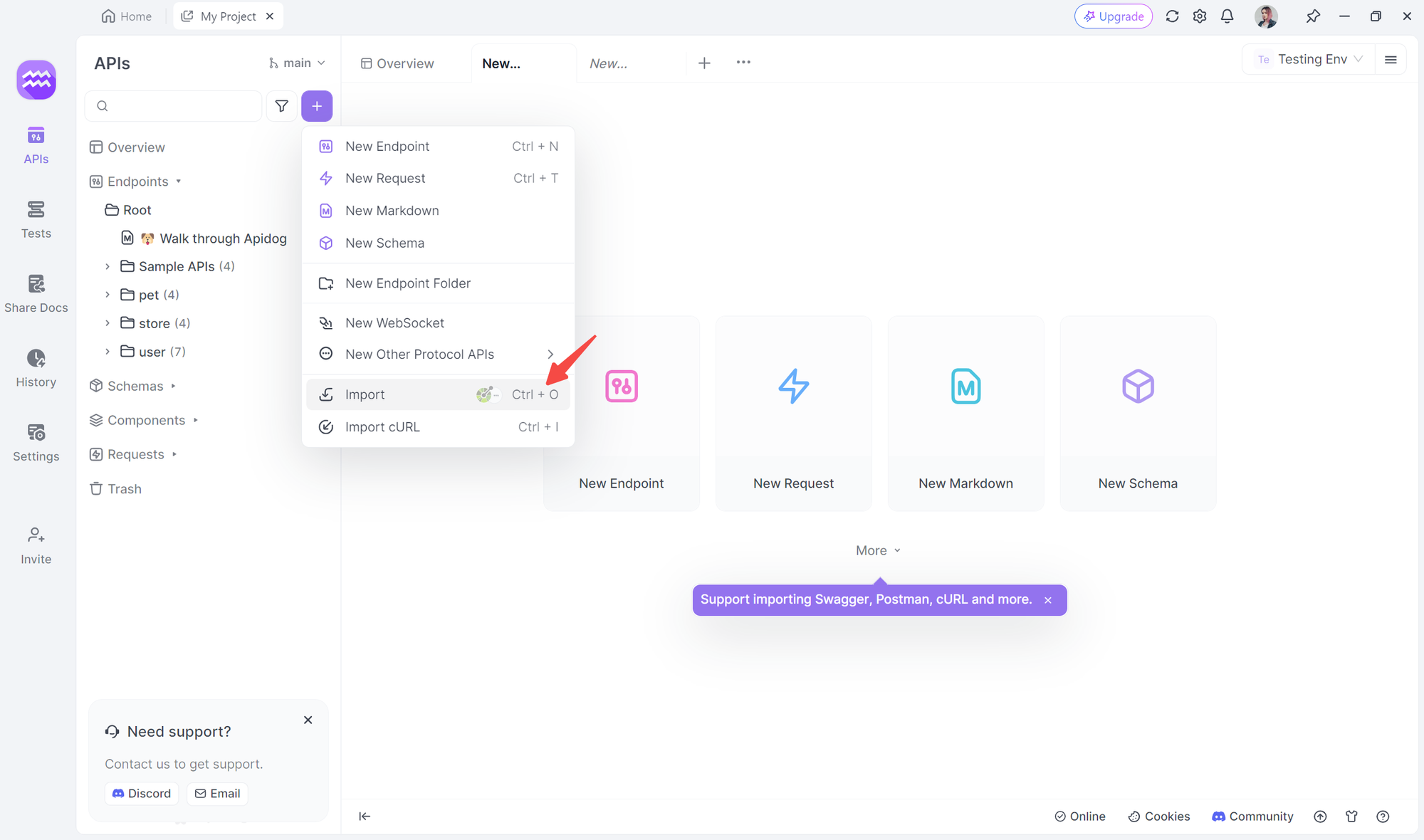Click the New Schema 3D cube icon
The width and height of the screenshot is (1424, 840).
1137,386
